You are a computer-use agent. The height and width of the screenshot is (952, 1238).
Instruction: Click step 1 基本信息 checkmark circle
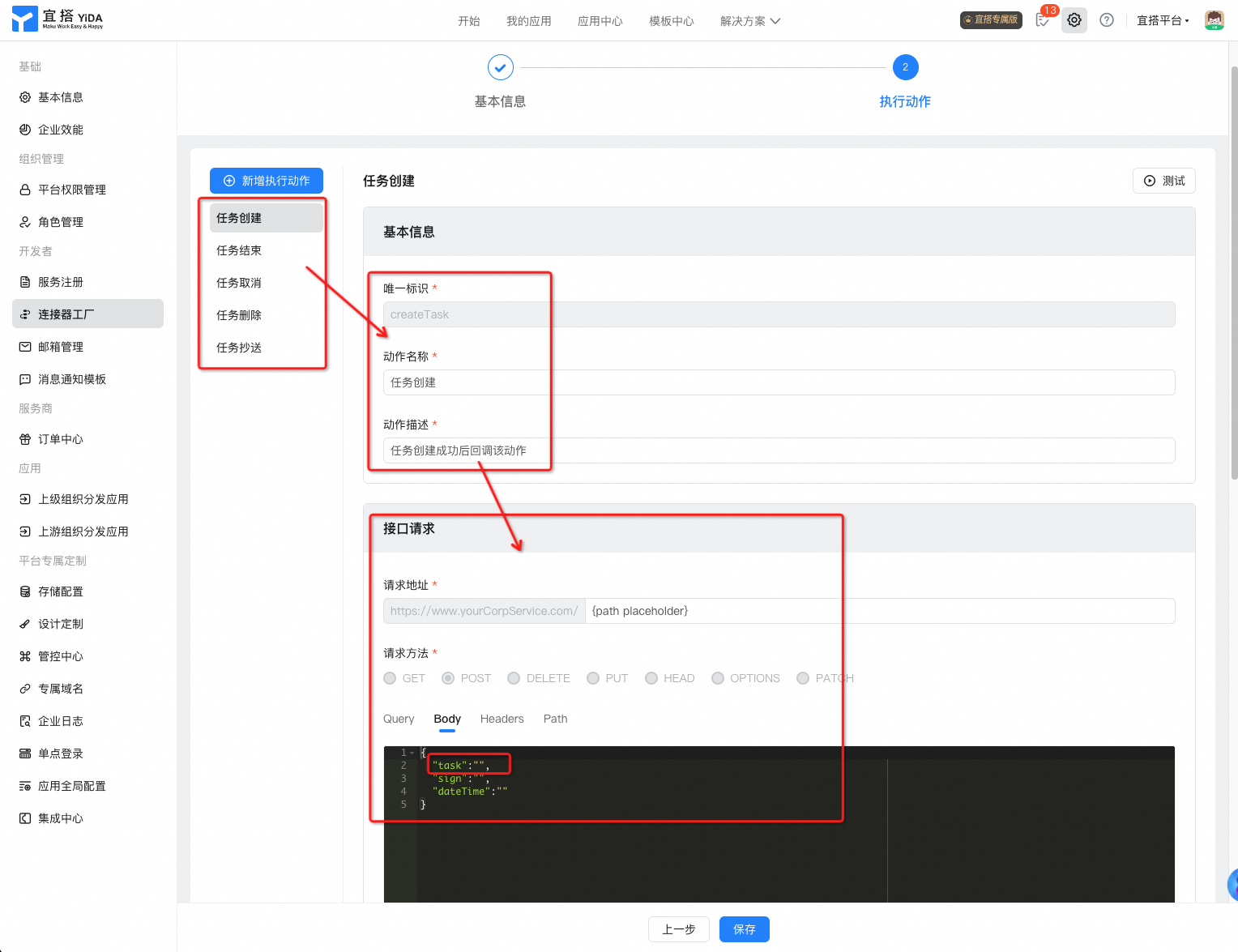501,67
